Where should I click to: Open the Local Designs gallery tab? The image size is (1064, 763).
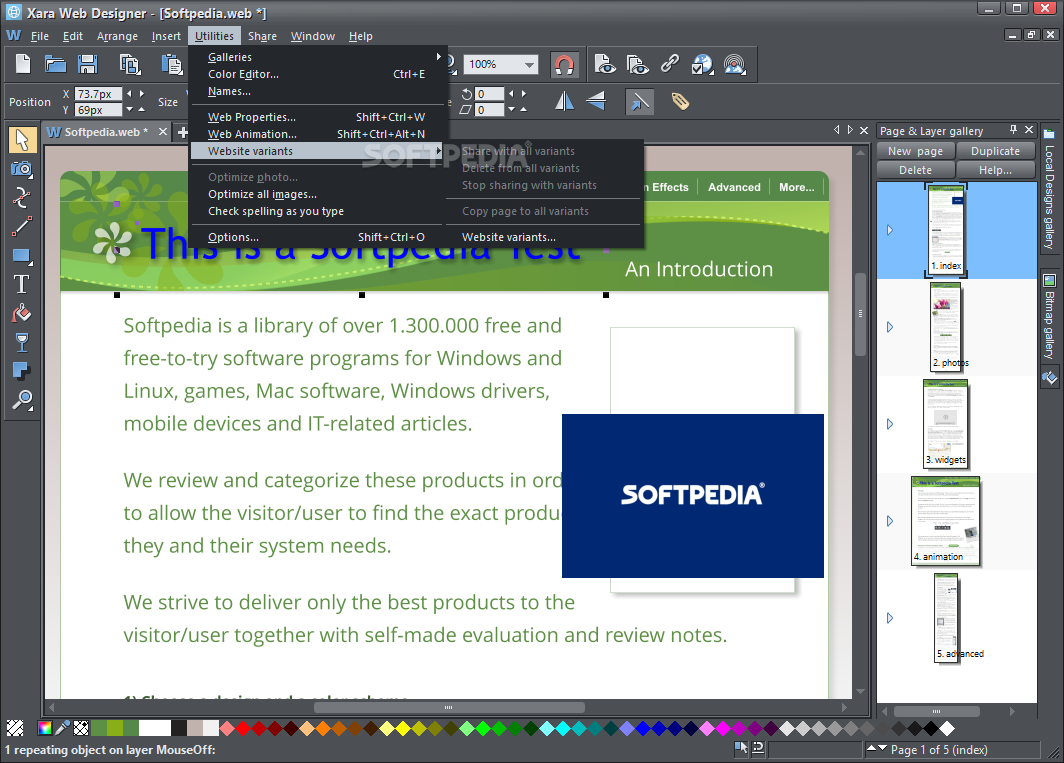[1049, 189]
